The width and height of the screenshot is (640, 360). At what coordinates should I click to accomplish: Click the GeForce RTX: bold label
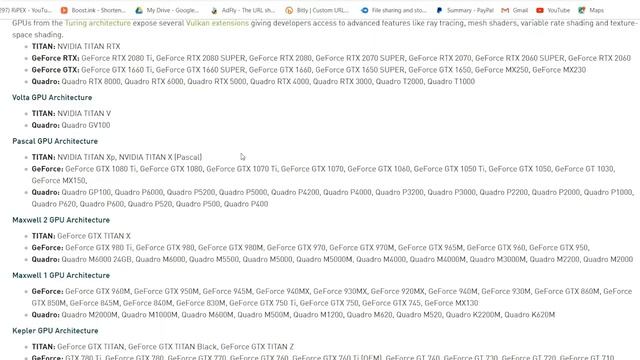pos(56,58)
